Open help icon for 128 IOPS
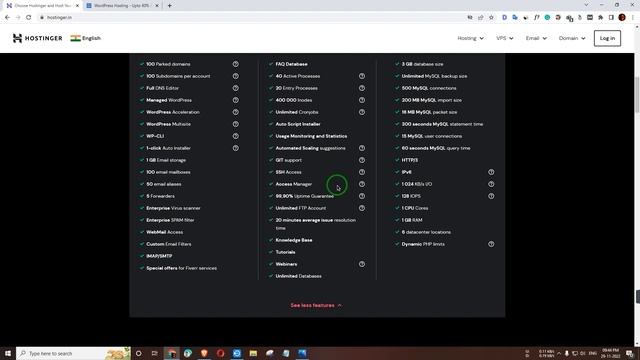This screenshot has width=640, height=360. pos(491,196)
